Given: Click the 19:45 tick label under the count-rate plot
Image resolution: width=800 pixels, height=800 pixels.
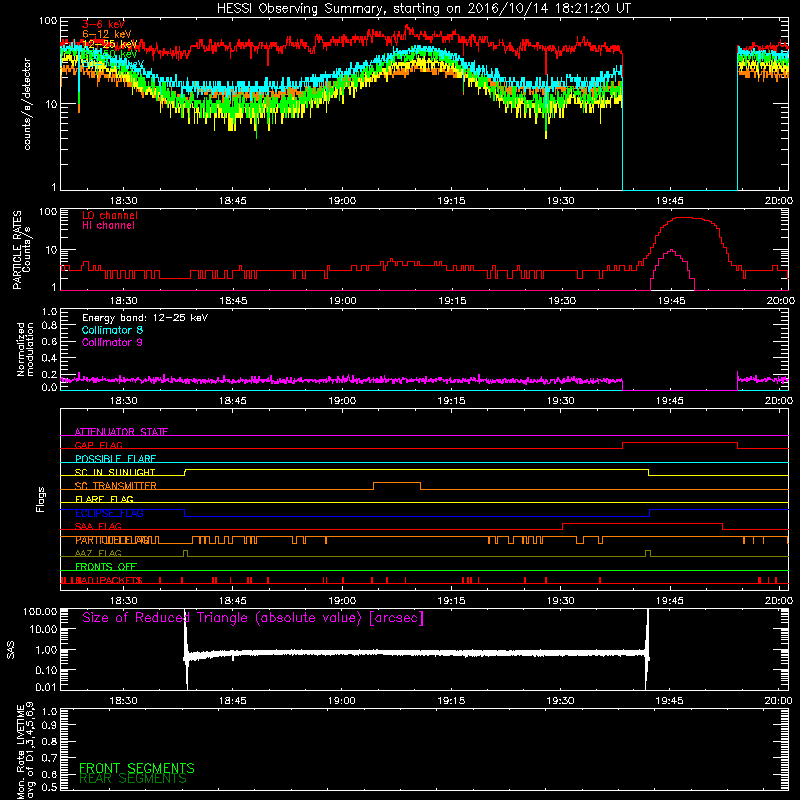Looking at the screenshot, I should click(669, 201).
